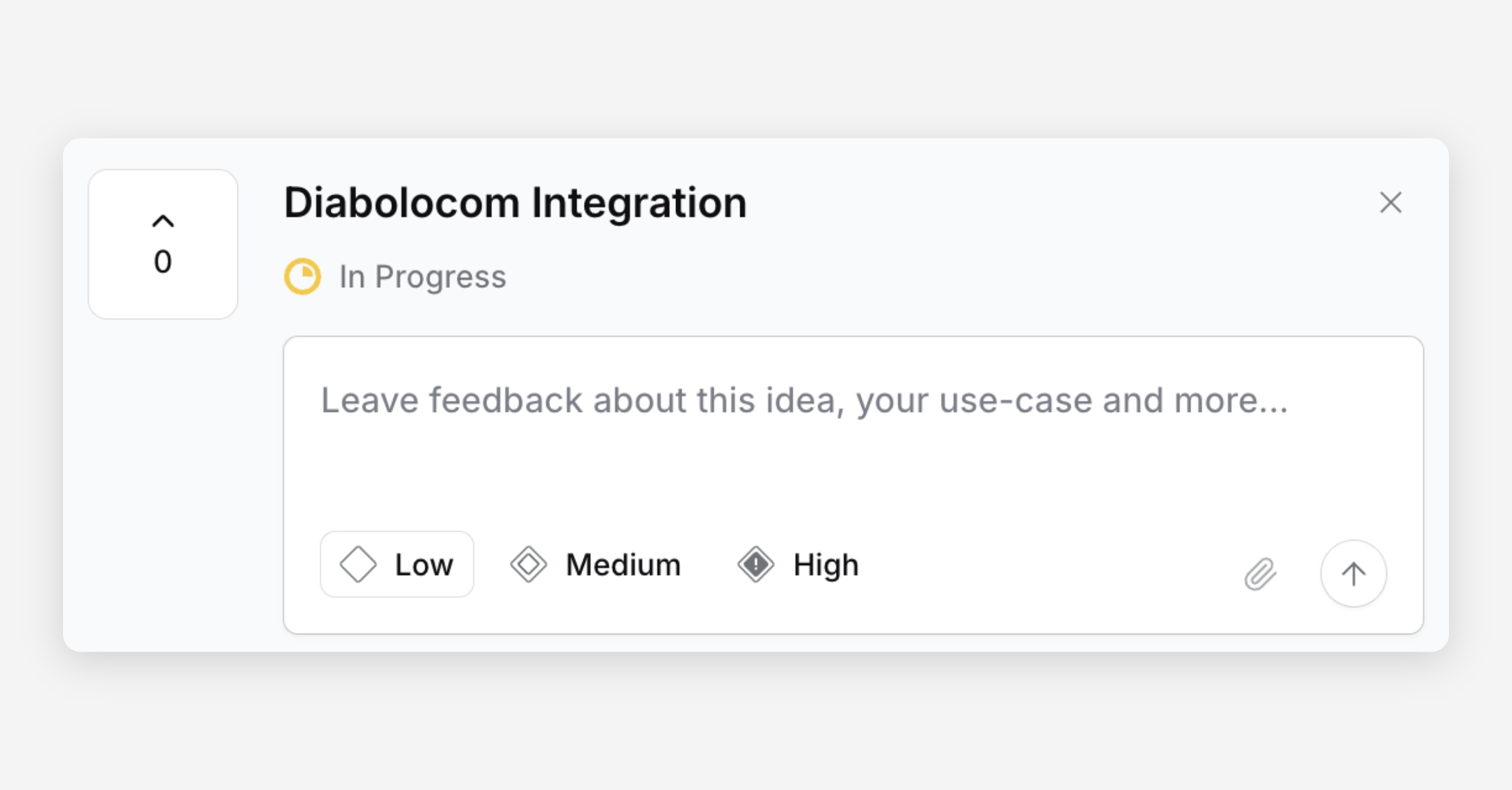1512x790 pixels.
Task: Click the word Integration in the heading
Action: 639,203
